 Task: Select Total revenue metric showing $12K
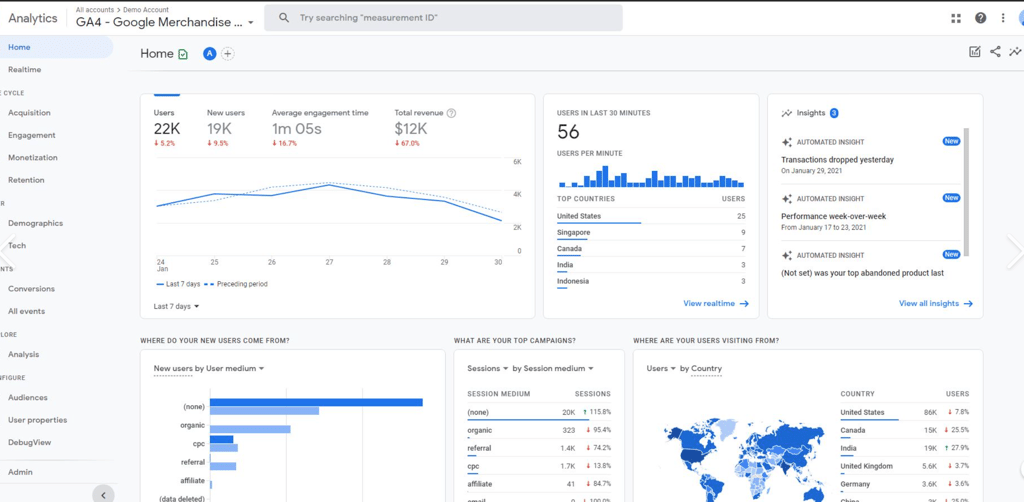point(425,128)
